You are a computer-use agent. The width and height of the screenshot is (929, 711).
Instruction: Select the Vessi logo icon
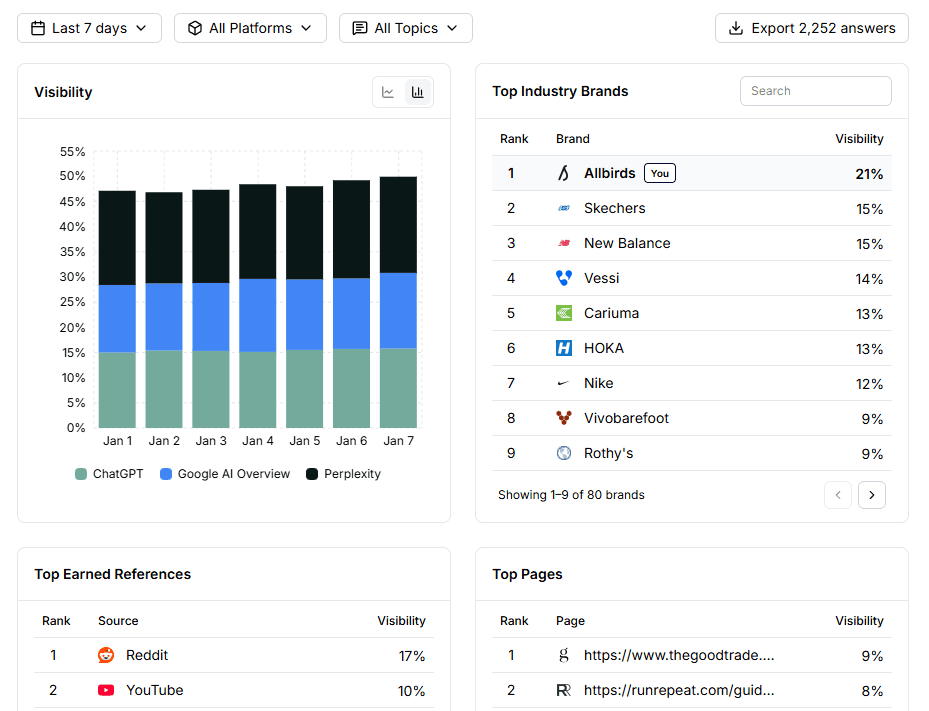click(x=564, y=278)
